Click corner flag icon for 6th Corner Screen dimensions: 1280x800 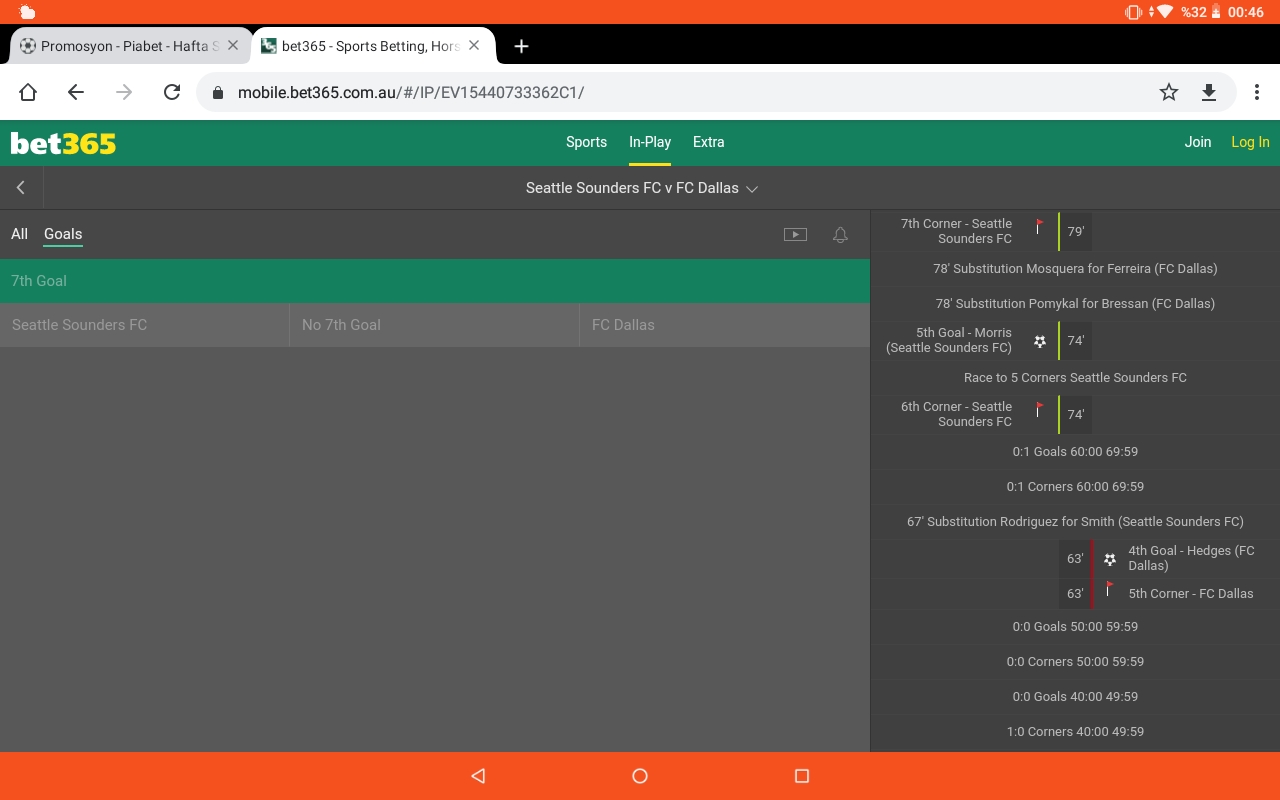[x=1039, y=410]
